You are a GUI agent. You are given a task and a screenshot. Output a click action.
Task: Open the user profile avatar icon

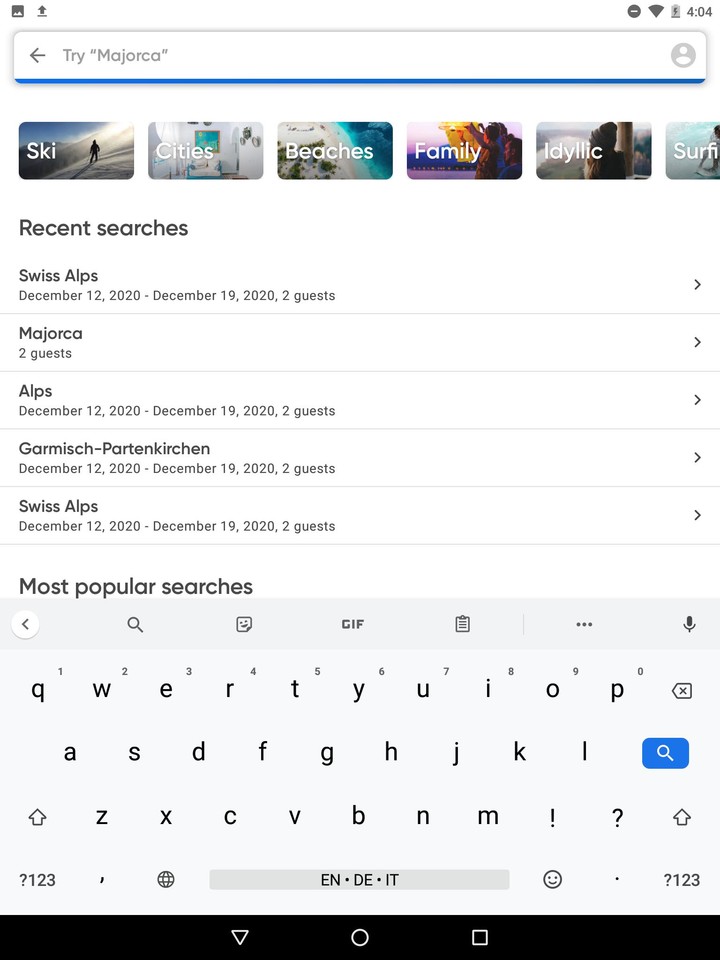[x=683, y=56]
